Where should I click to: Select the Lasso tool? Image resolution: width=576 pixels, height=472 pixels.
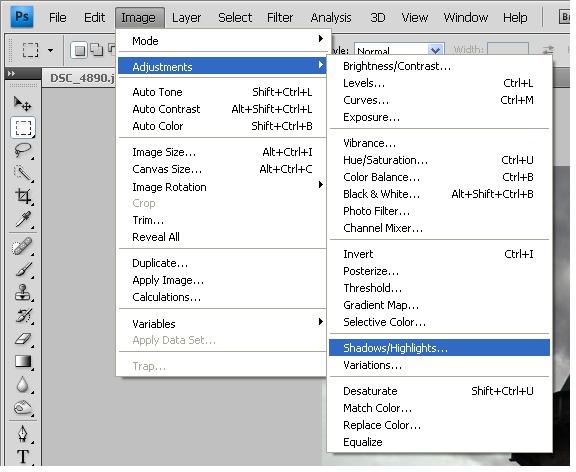(23, 150)
